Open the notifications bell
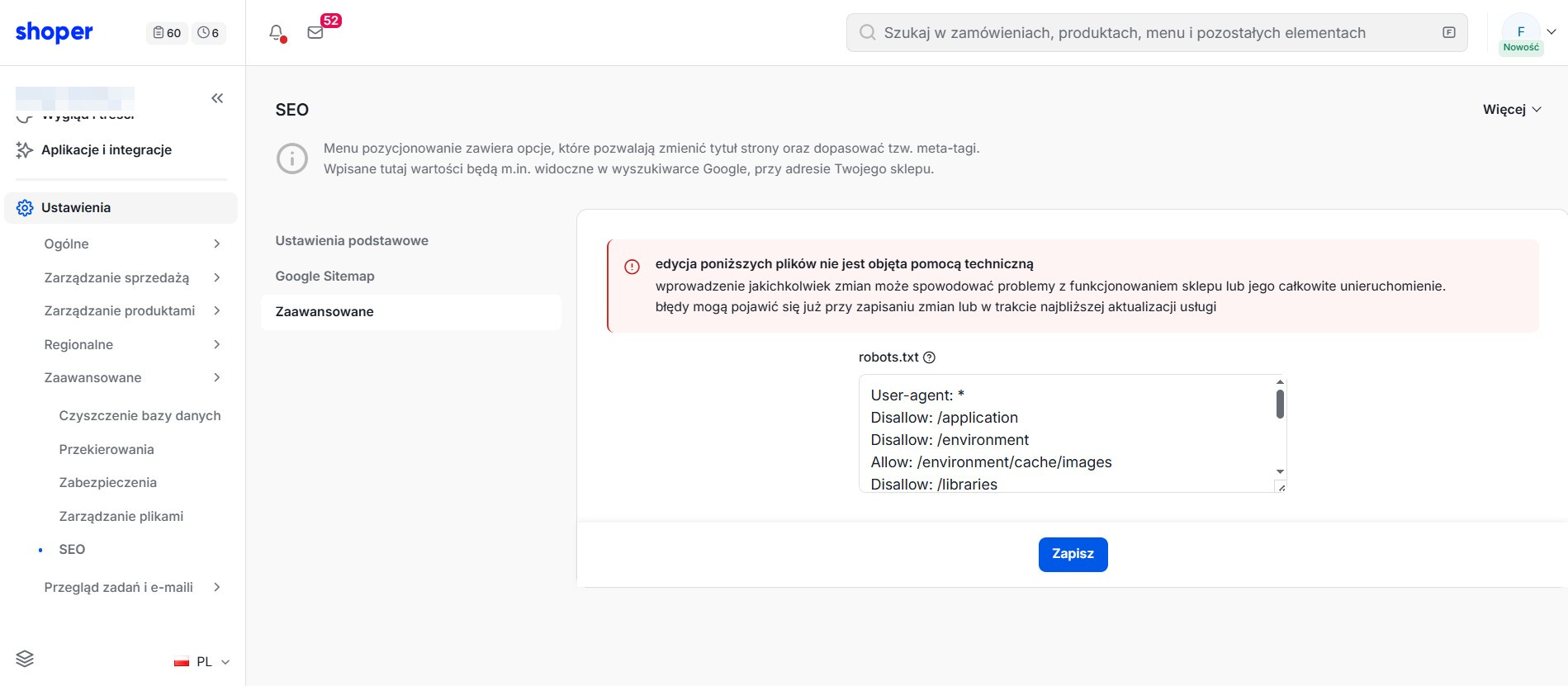 pos(277,33)
